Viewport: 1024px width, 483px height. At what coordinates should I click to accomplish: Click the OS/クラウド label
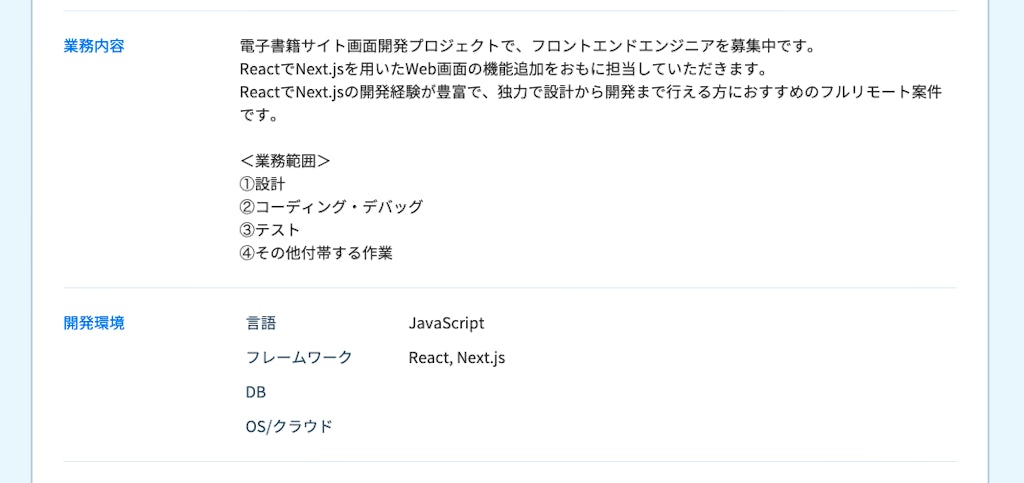coord(289,426)
